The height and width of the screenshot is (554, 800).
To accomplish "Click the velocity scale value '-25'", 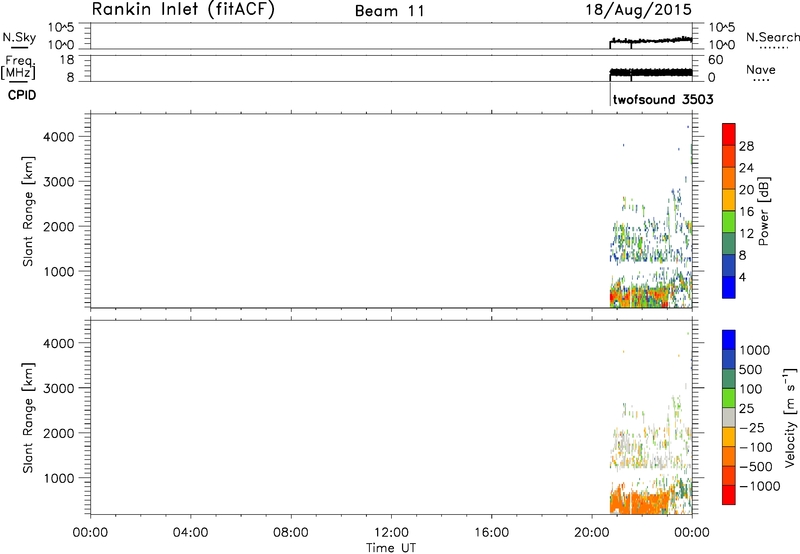I will pyautogui.click(x=752, y=428).
